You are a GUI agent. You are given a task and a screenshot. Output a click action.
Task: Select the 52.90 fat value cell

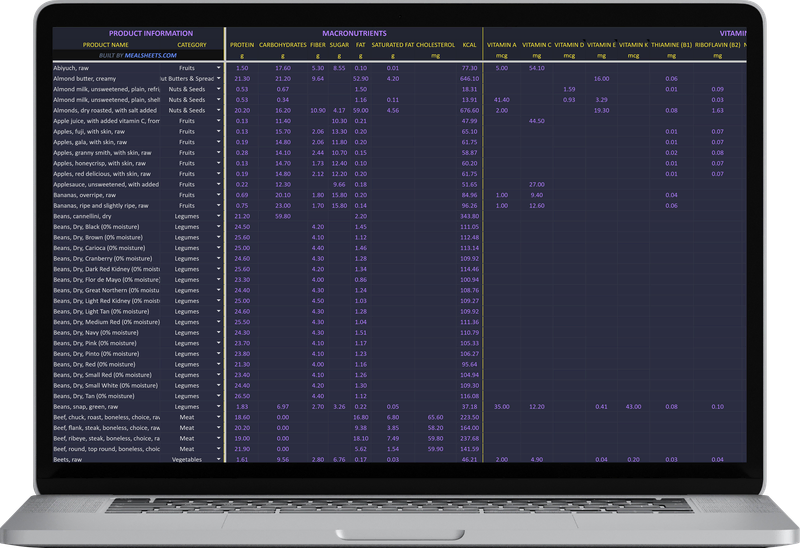360,79
